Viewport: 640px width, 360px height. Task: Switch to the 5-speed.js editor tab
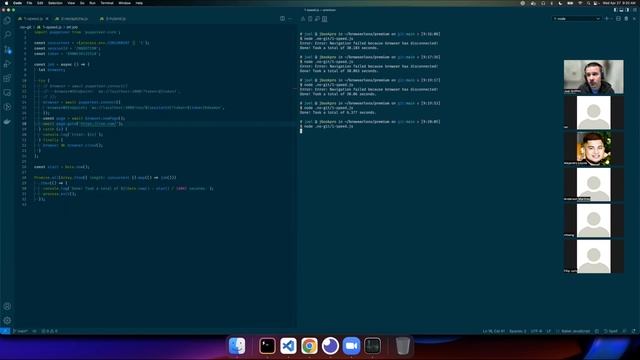(x=32, y=19)
